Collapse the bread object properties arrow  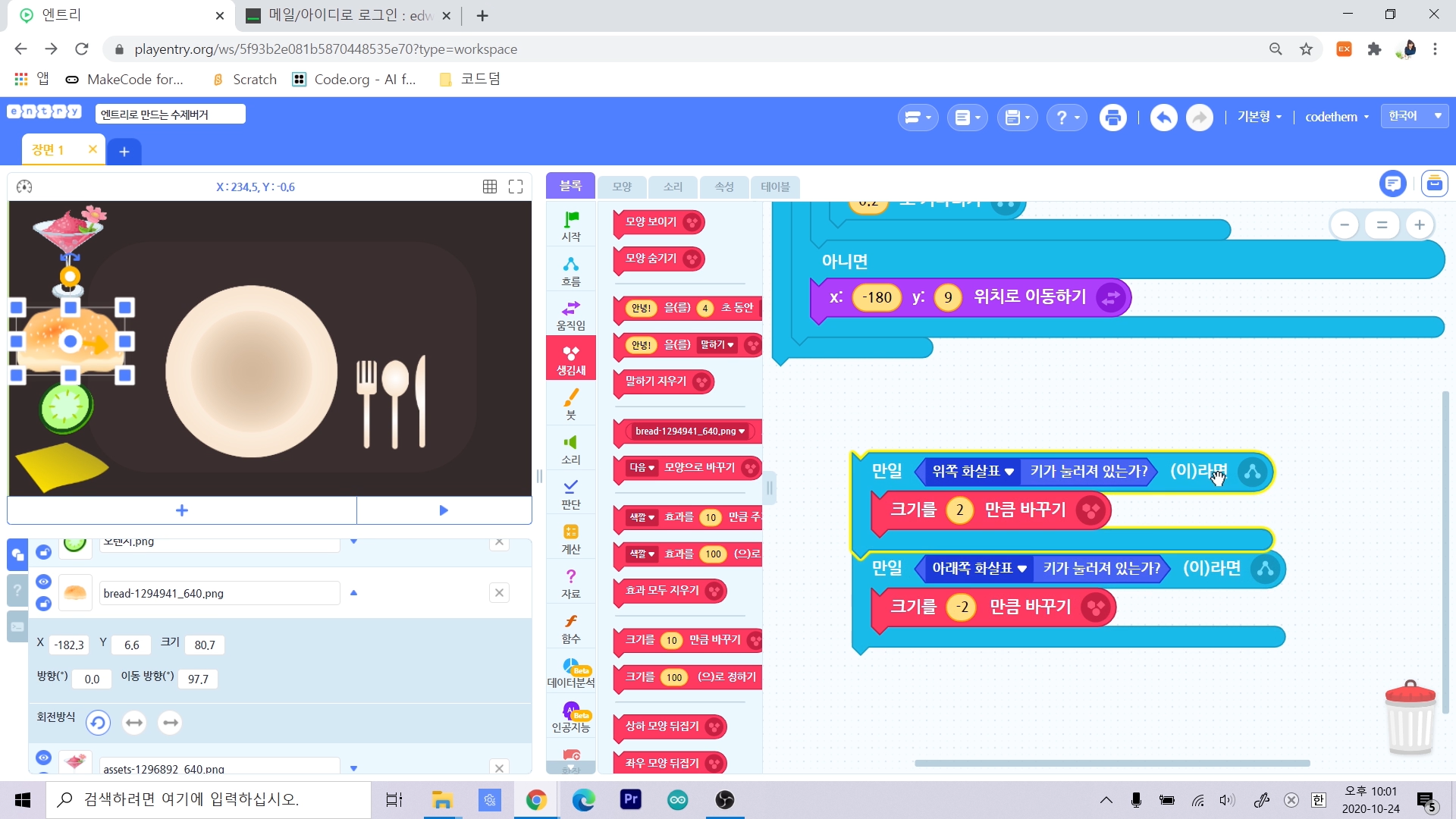point(353,593)
